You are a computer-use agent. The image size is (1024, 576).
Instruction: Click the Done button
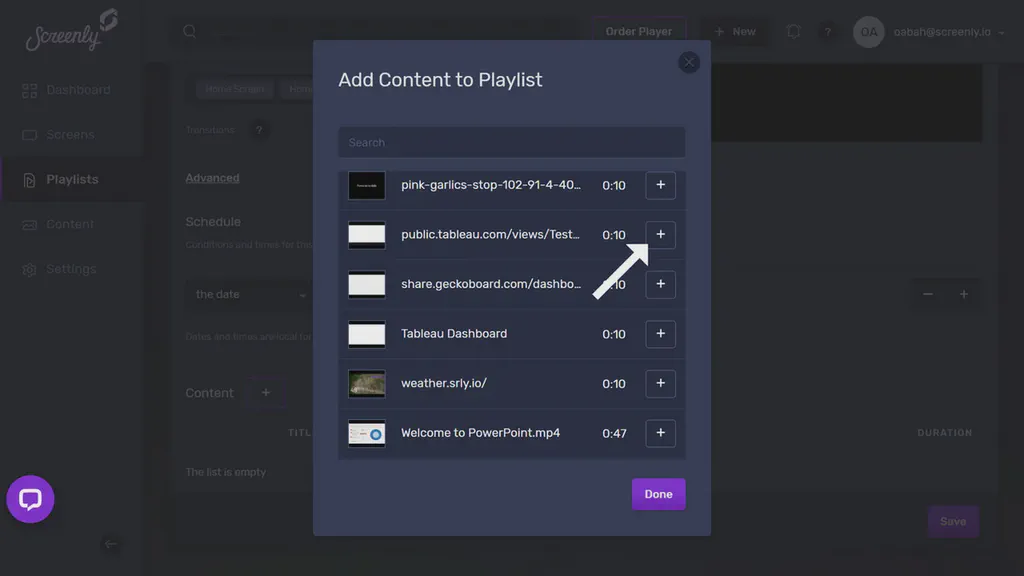(658, 493)
